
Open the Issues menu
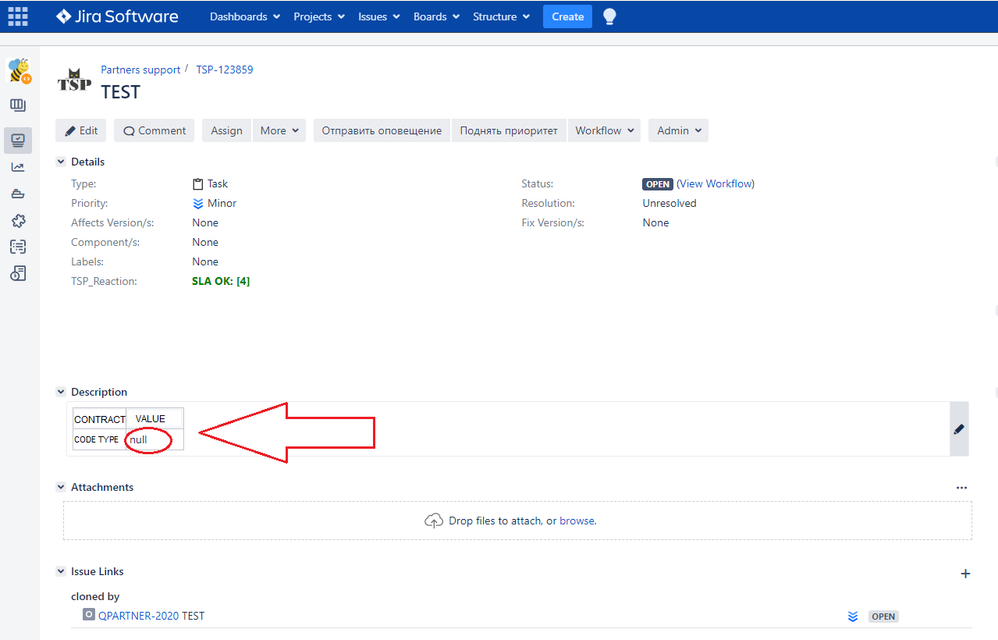click(379, 17)
